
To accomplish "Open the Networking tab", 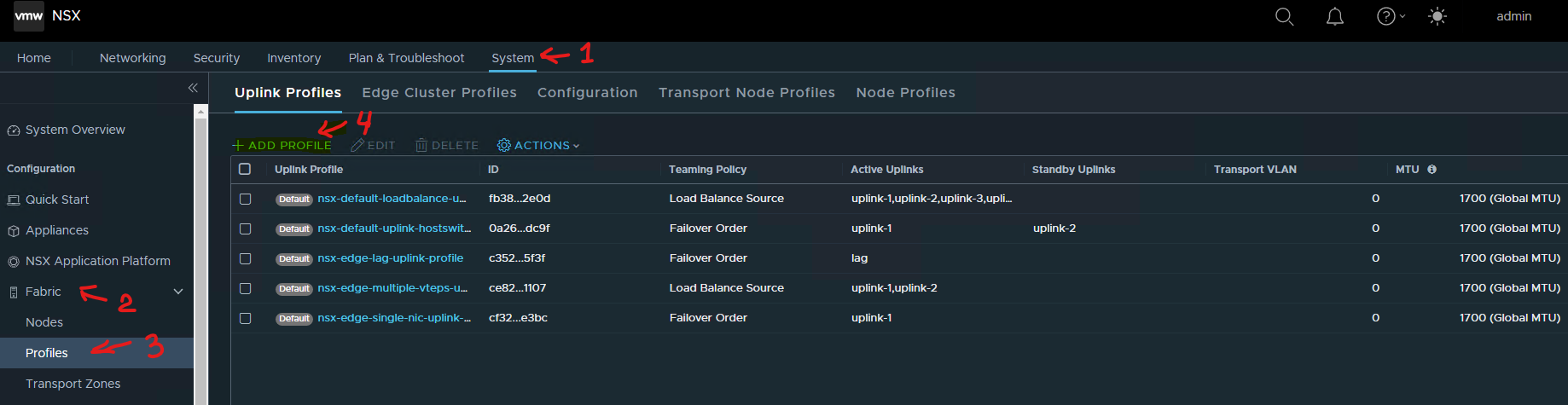I will (x=133, y=58).
